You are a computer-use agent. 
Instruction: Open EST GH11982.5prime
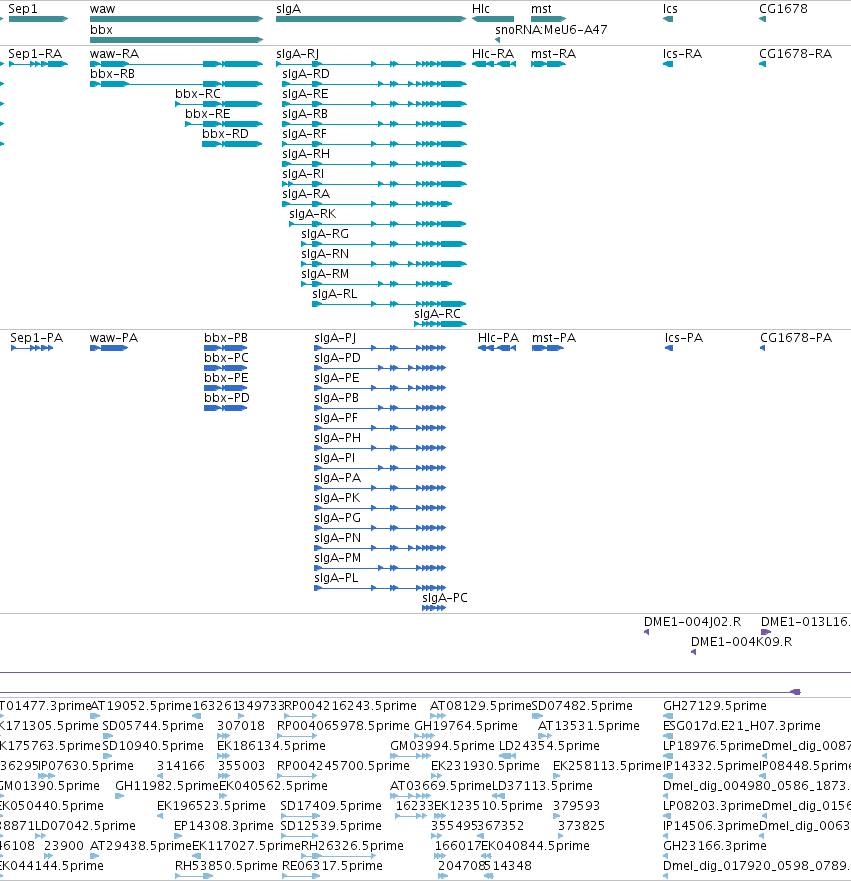(120, 796)
